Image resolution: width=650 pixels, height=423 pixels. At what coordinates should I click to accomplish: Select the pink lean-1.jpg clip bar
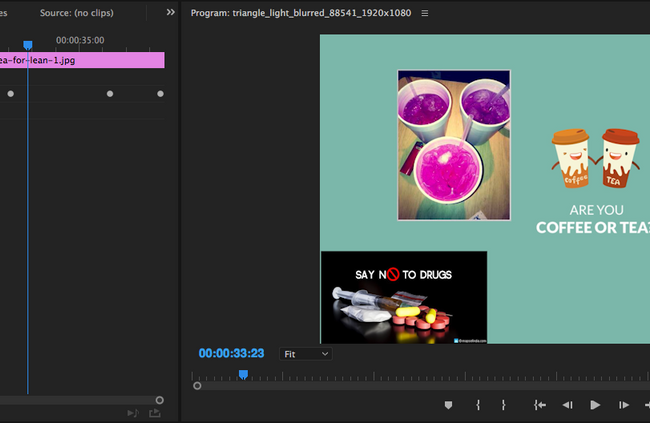(x=82, y=60)
